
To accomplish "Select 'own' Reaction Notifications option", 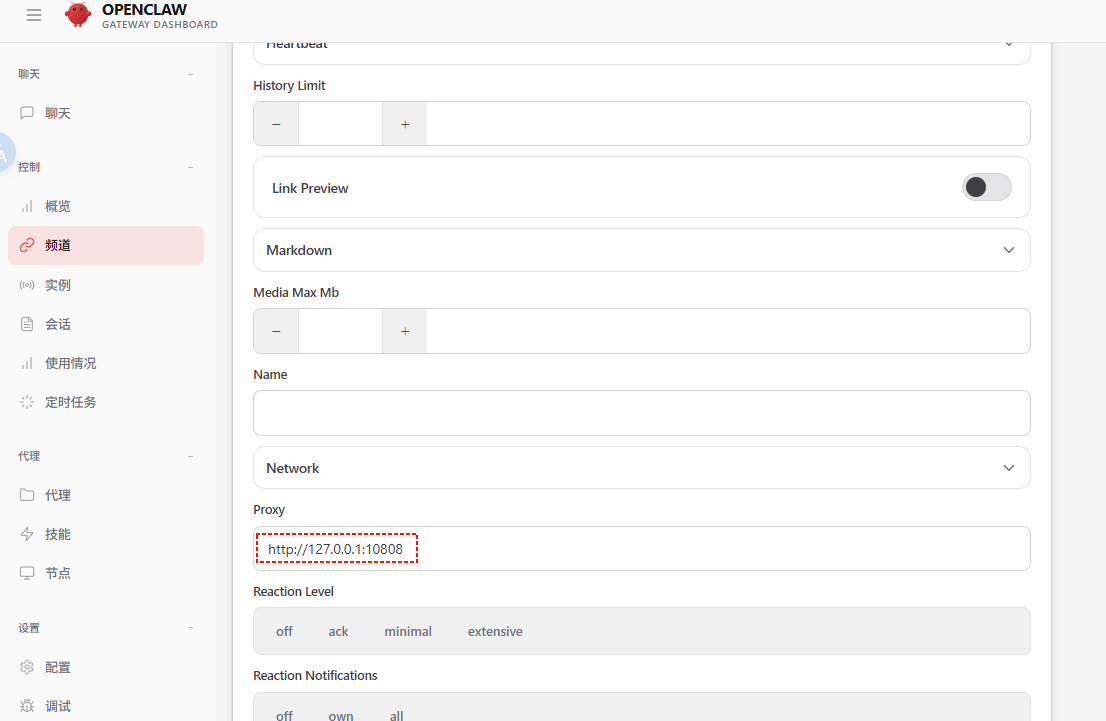I will pos(341,715).
